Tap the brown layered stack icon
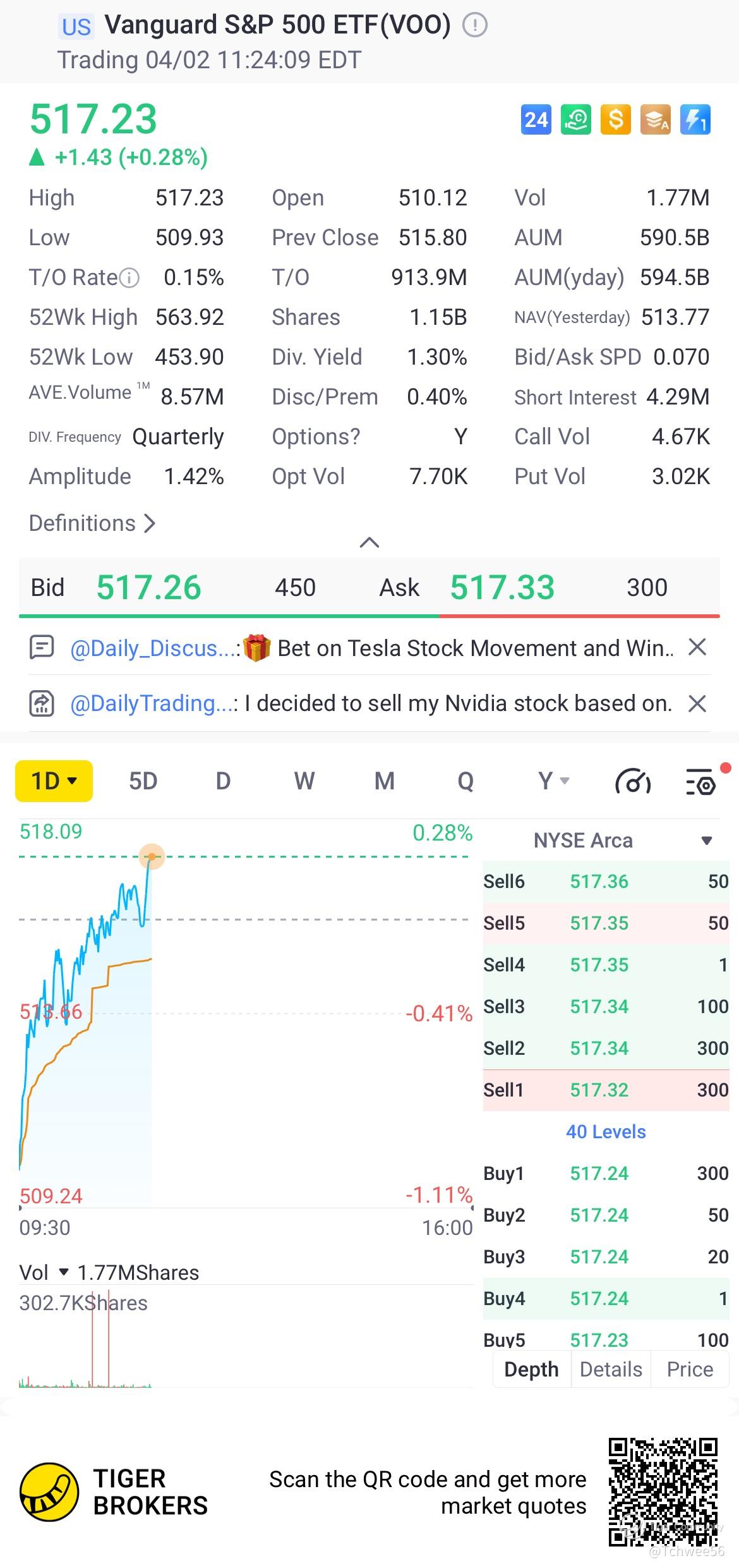This screenshot has width=739, height=1568. tap(655, 119)
